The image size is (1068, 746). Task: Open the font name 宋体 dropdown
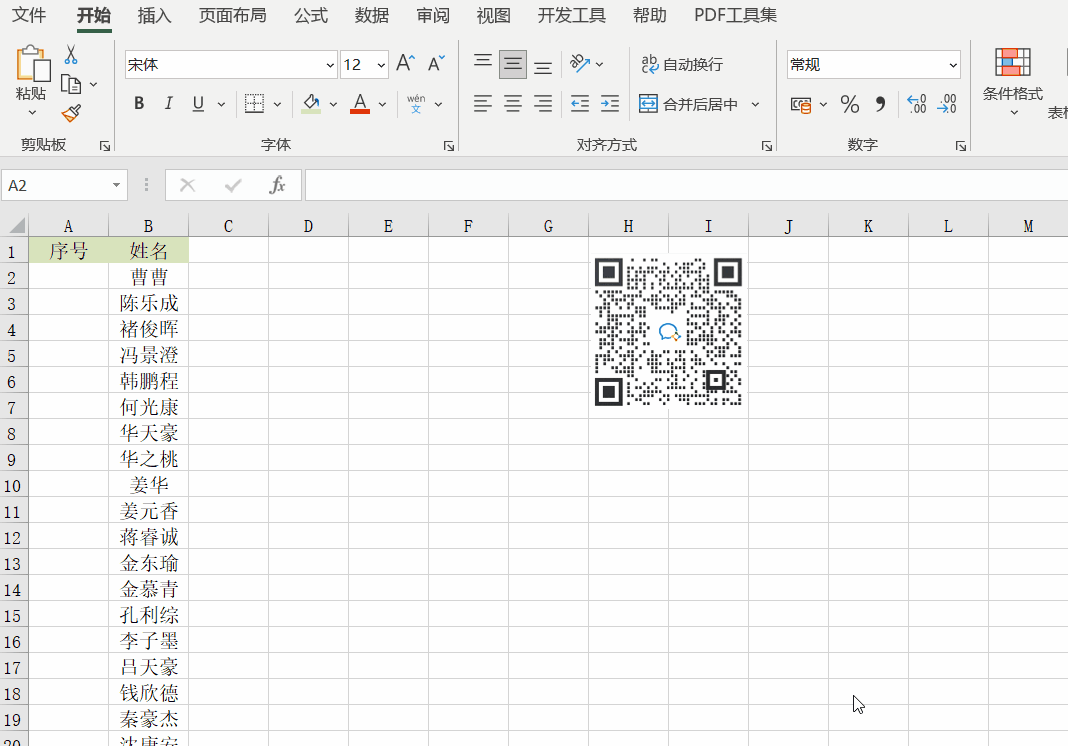tap(330, 65)
